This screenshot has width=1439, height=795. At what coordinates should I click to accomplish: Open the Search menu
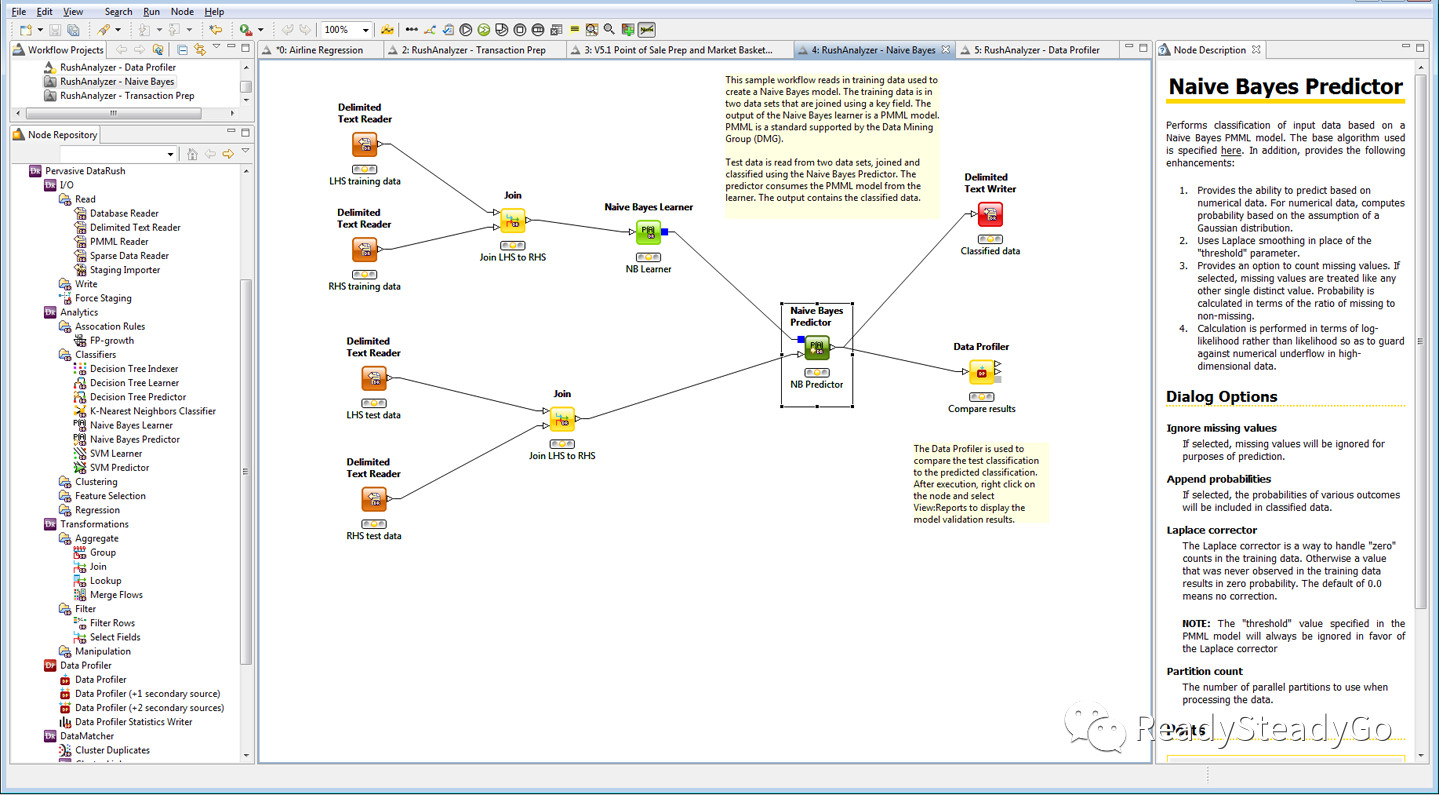118,11
